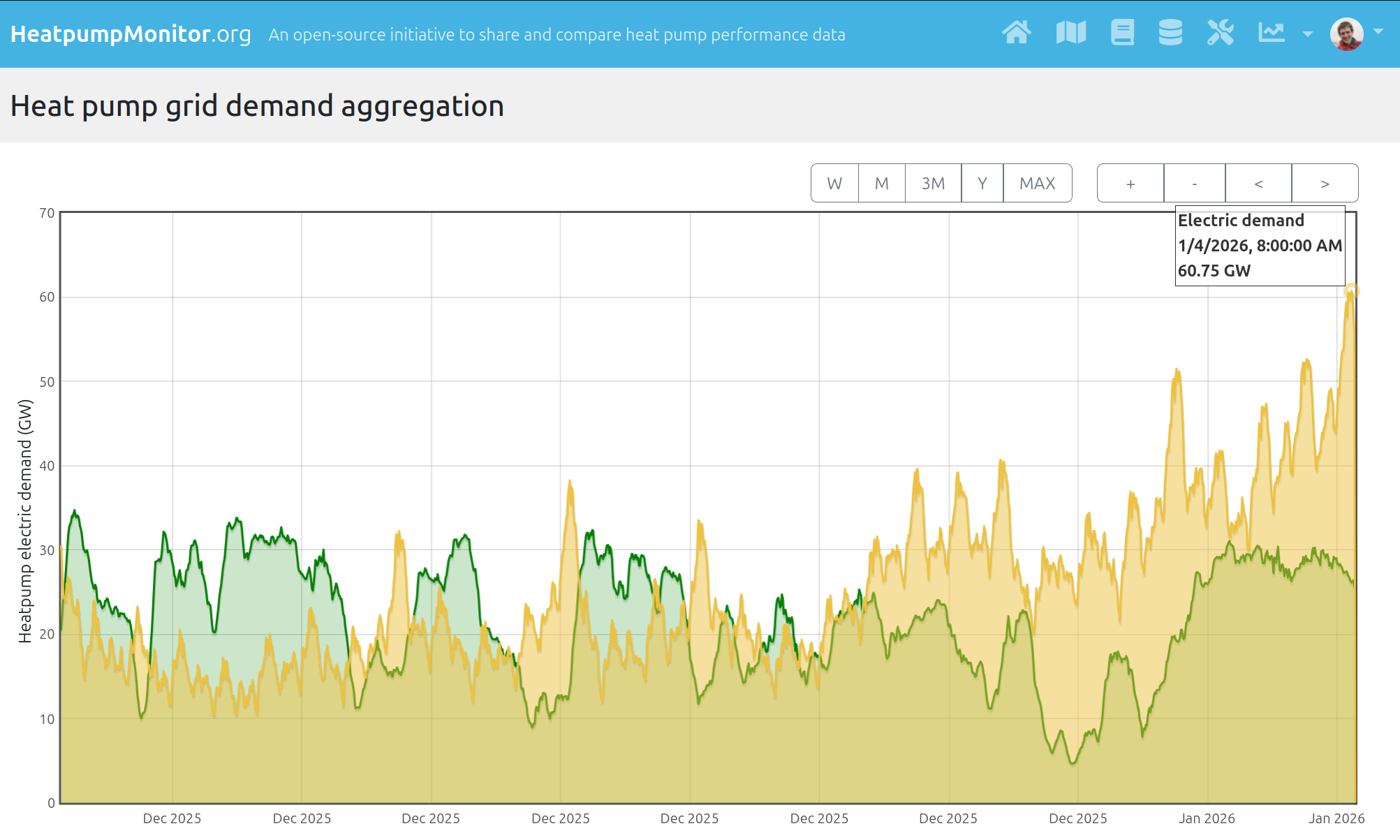Zoom out with the minus button
This screenshot has height=840, width=1400.
coord(1194,184)
